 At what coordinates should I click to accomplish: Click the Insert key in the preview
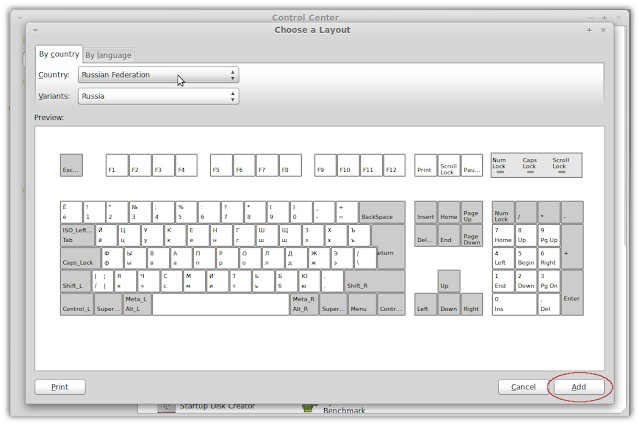tap(425, 212)
